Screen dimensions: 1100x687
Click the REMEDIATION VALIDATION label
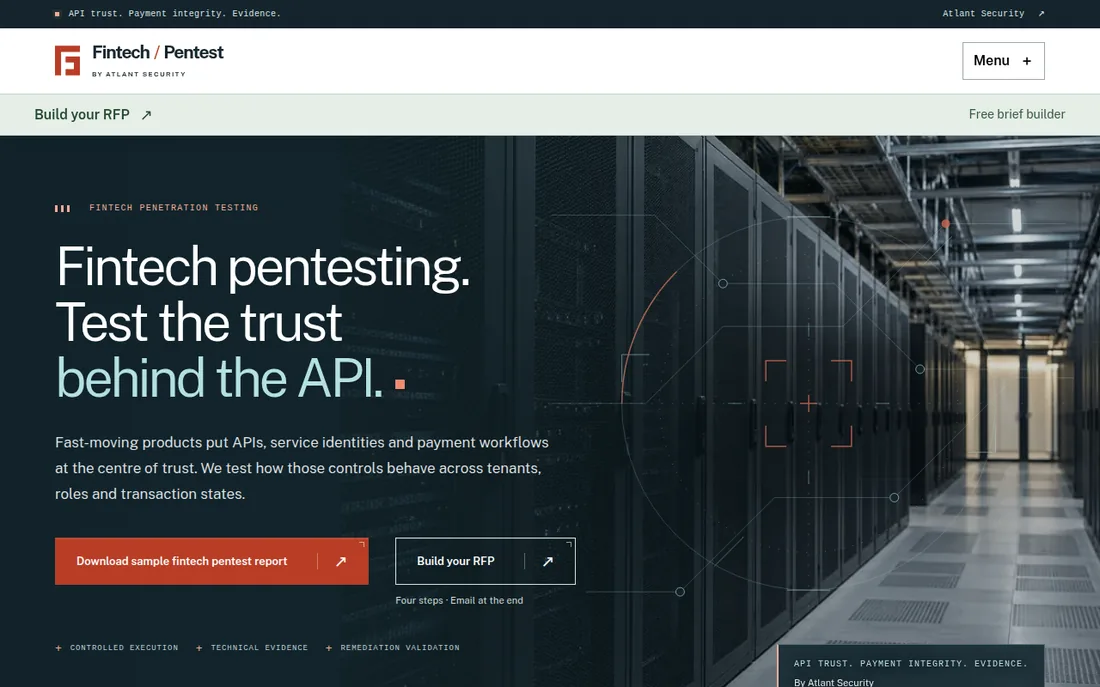[x=400, y=648]
